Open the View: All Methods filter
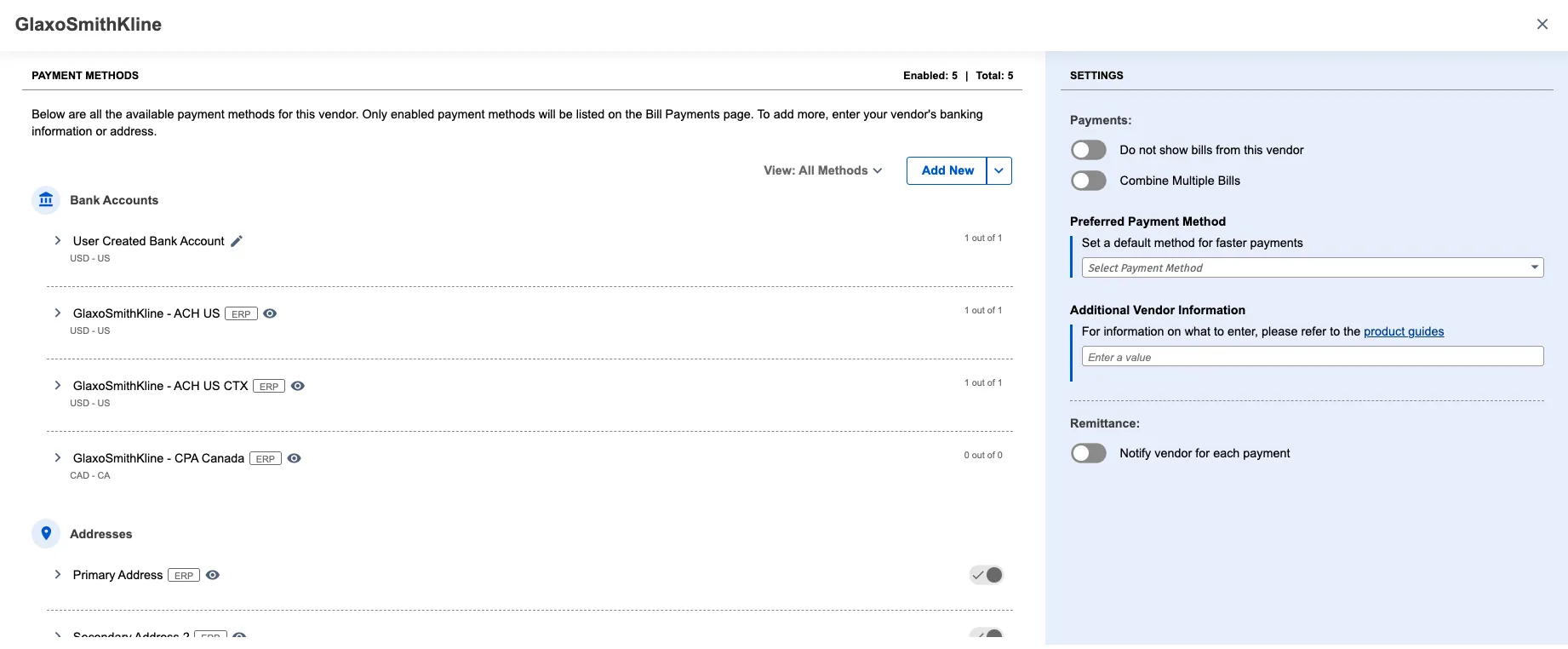This screenshot has width=1568, height=649. pos(823,170)
